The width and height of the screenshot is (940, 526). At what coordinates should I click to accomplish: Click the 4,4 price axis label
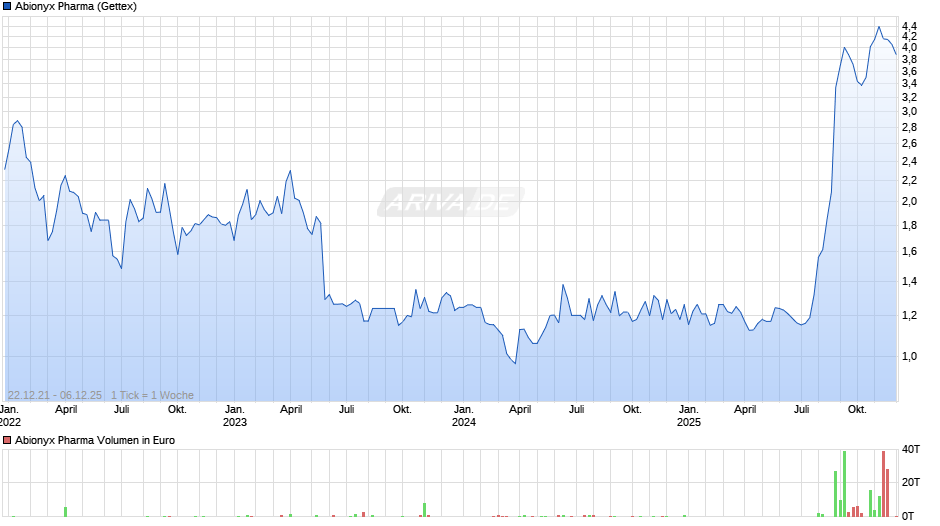[x=909, y=26]
